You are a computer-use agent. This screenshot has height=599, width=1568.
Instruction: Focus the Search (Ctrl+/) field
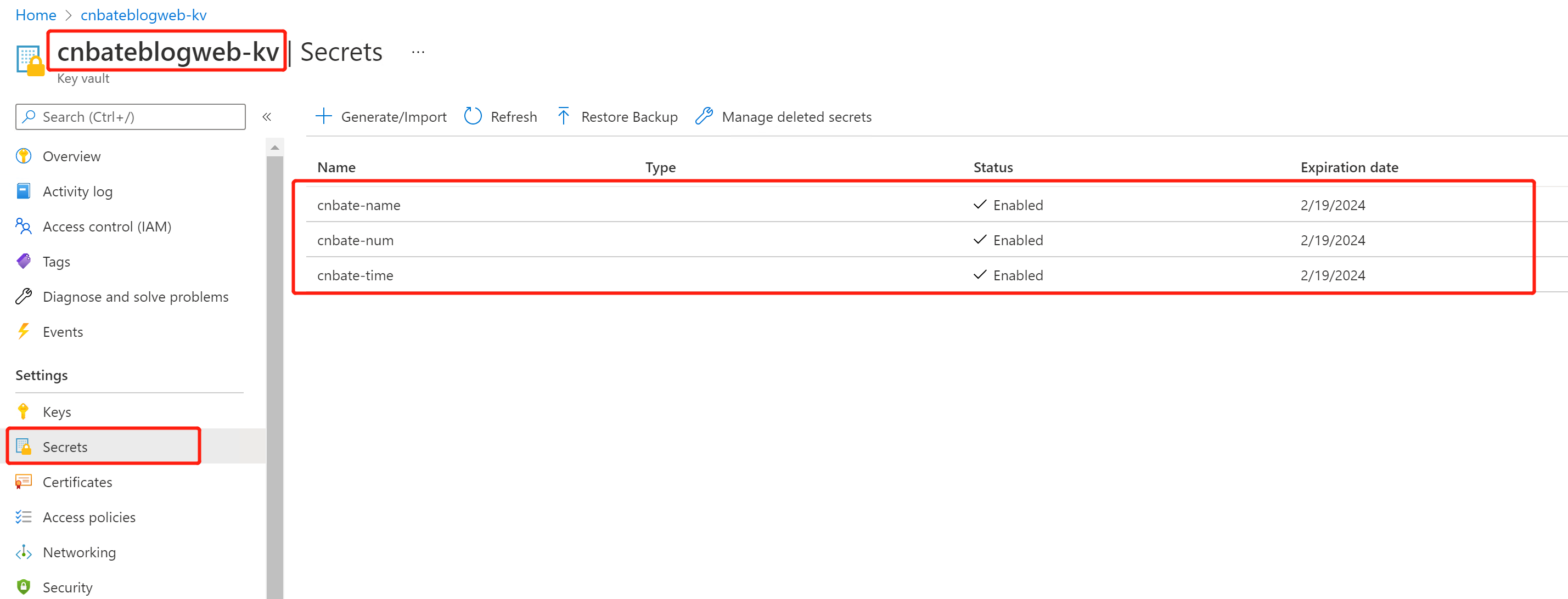[x=131, y=117]
